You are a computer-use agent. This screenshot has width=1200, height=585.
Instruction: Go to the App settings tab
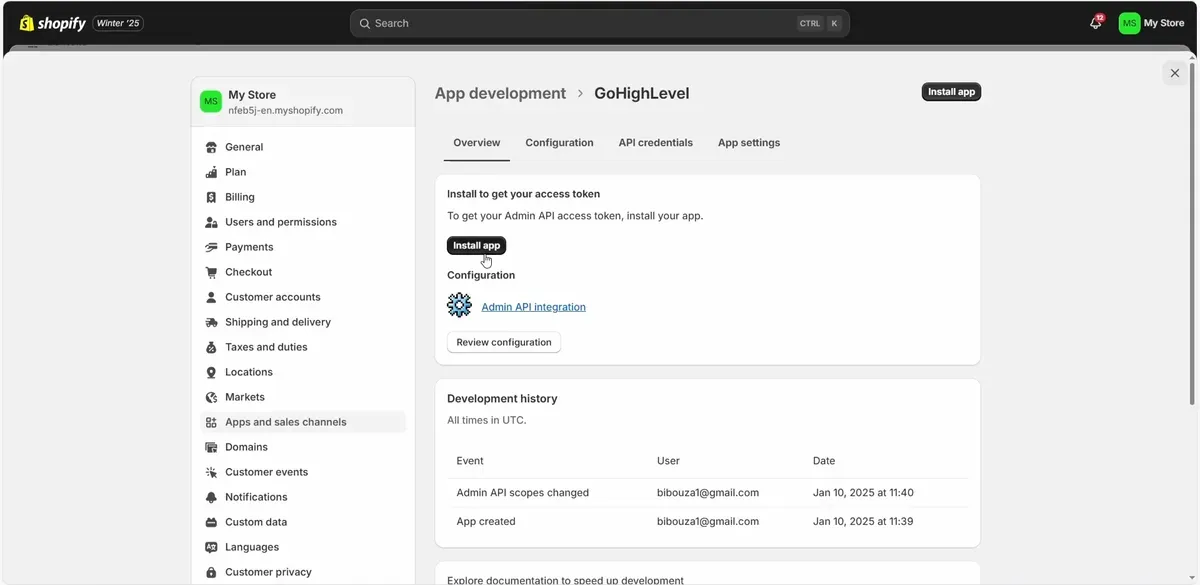(748, 143)
